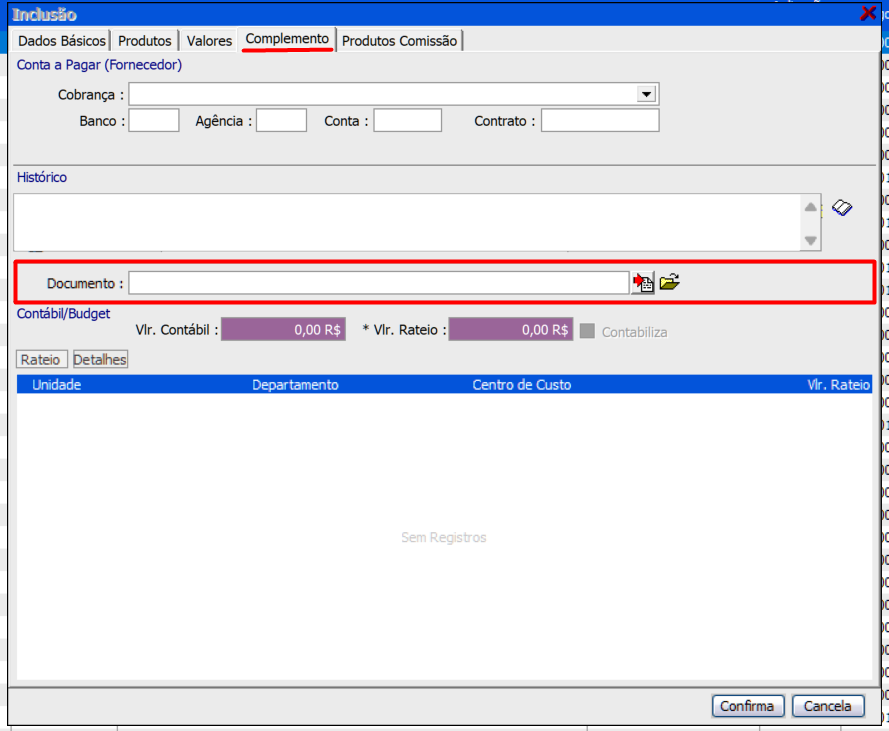
Task: Click the attach document icon with red arrow
Action: (x=642, y=283)
